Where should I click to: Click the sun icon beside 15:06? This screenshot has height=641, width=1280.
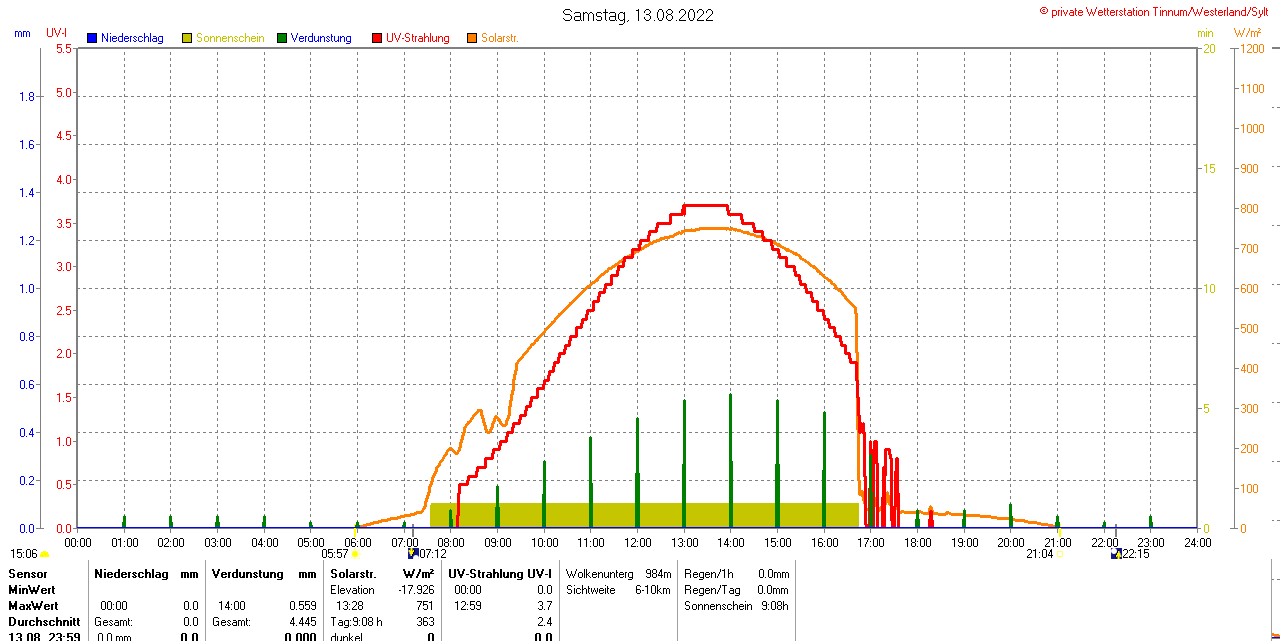click(x=45, y=554)
